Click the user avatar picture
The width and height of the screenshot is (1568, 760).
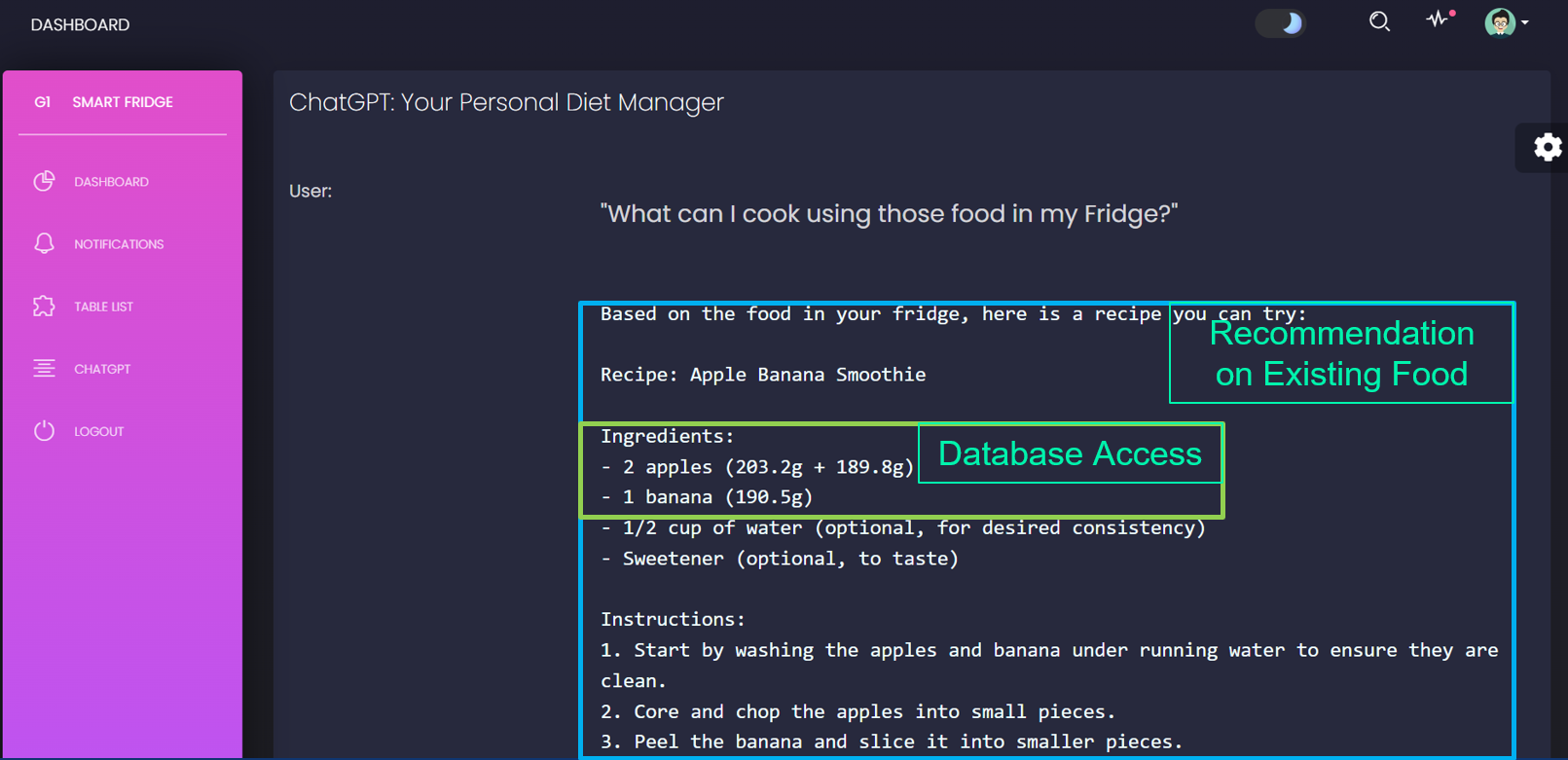click(x=1499, y=21)
